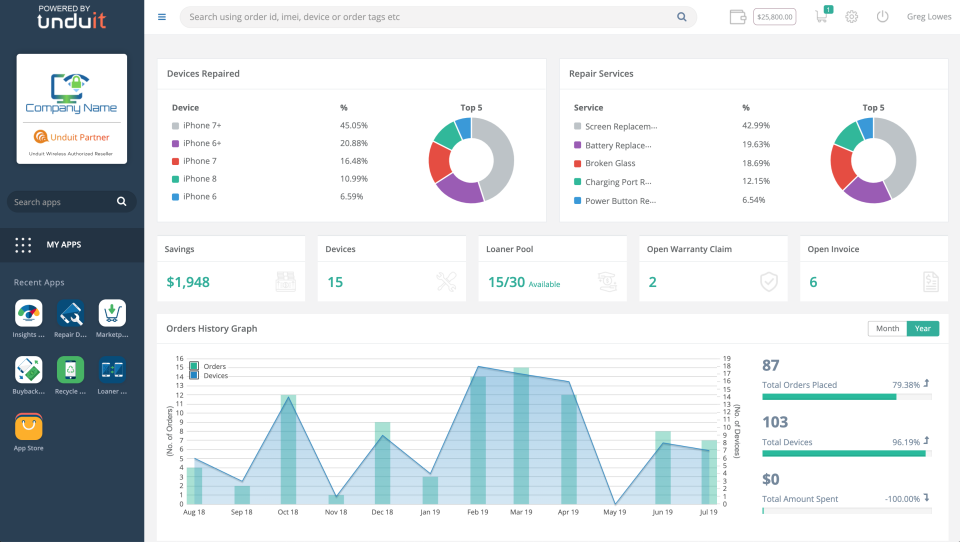Launch the Recycle app icon
The image size is (960, 542).
click(70, 370)
